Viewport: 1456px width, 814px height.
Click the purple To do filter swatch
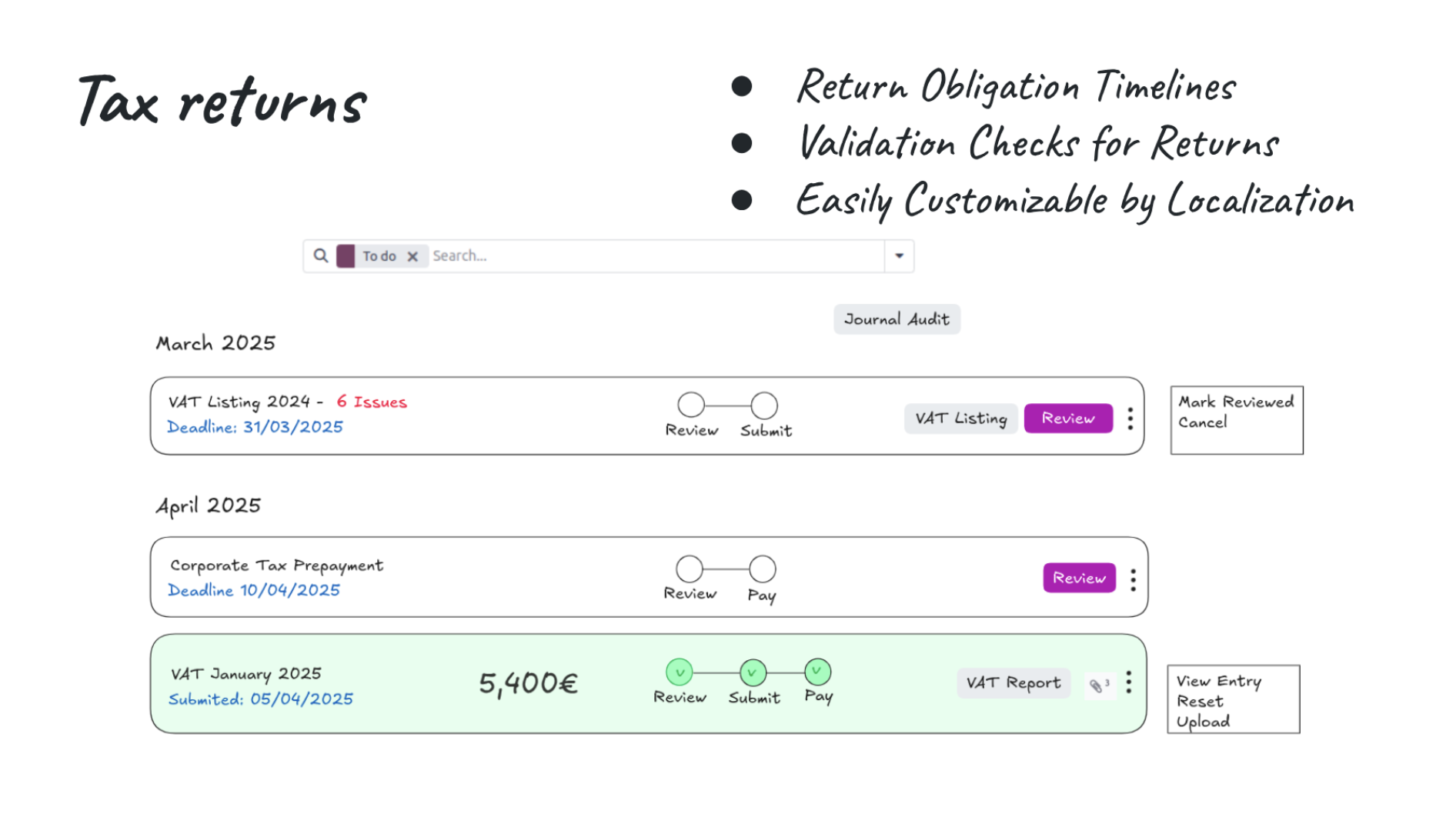(346, 255)
